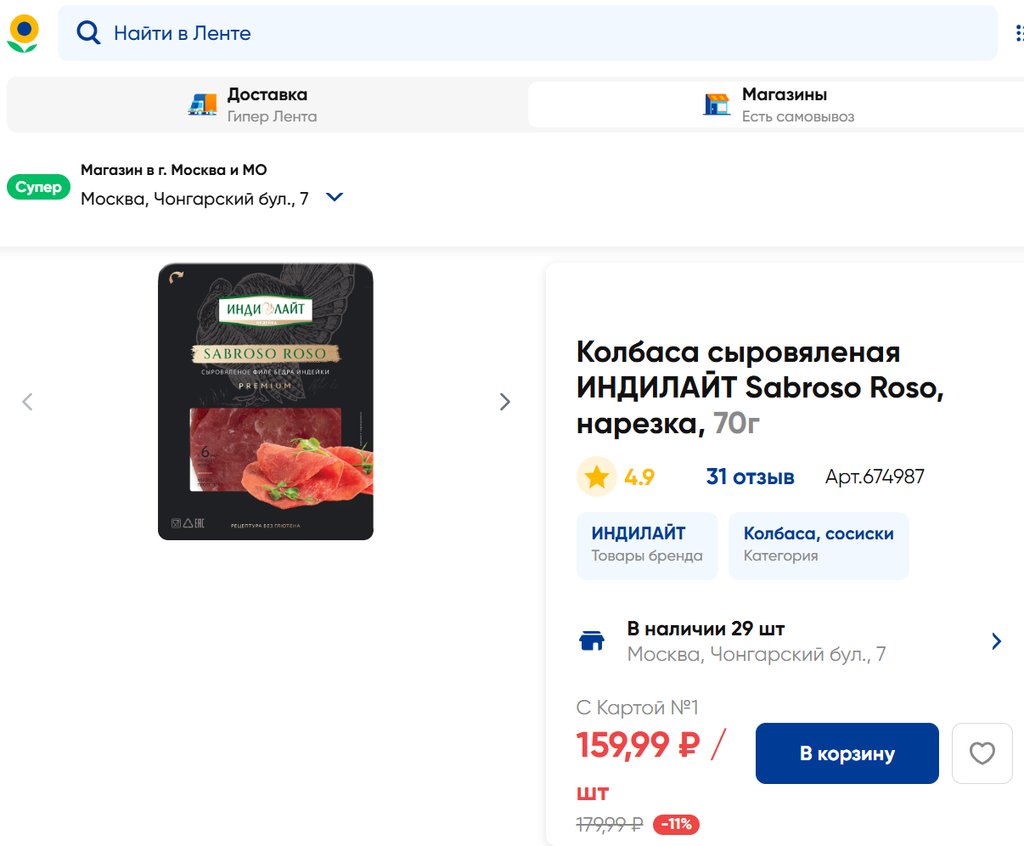Open the 31 отзыв reviews link
The image size is (1024, 846).
click(750, 477)
